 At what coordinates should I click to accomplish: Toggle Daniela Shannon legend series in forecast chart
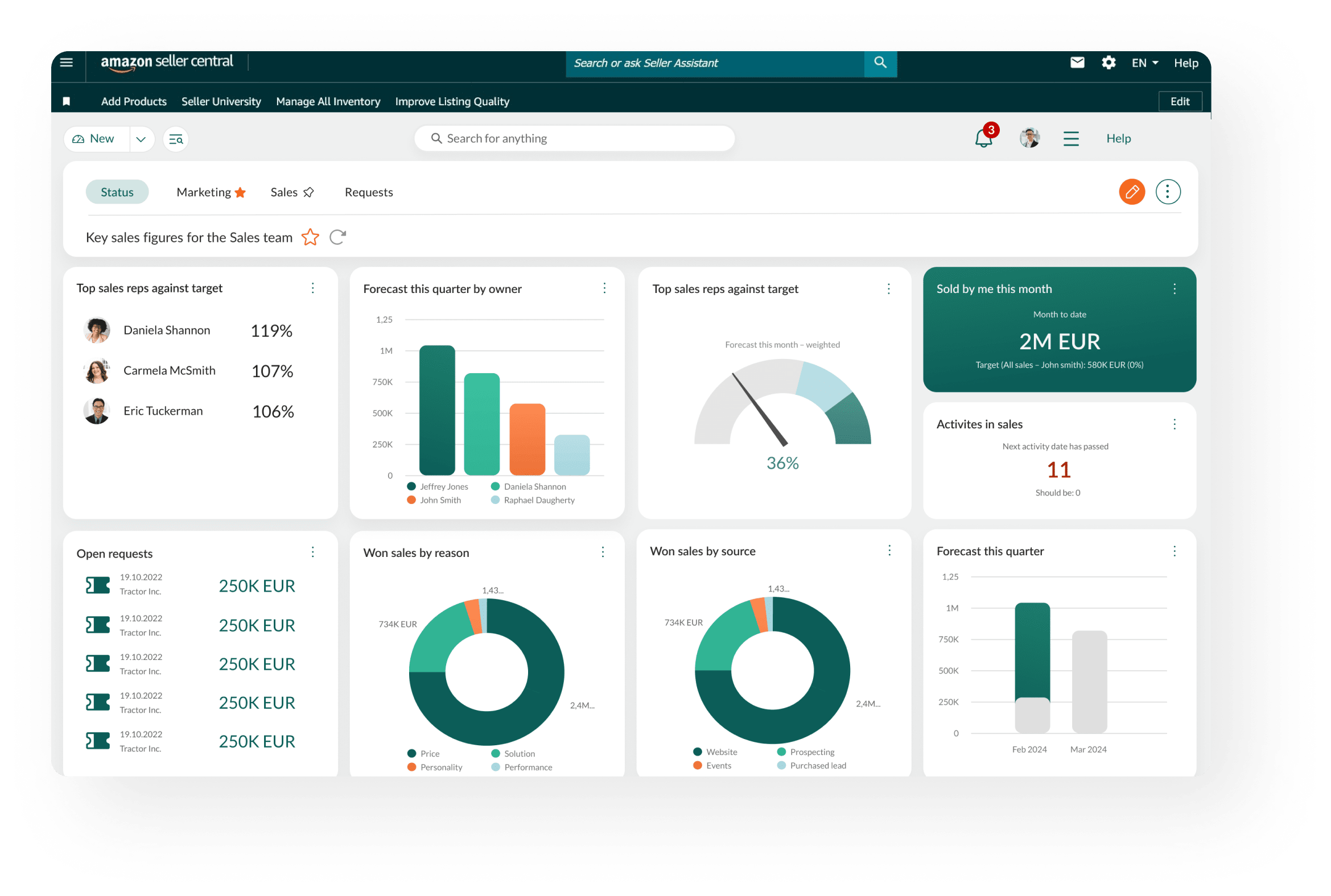tap(529, 486)
